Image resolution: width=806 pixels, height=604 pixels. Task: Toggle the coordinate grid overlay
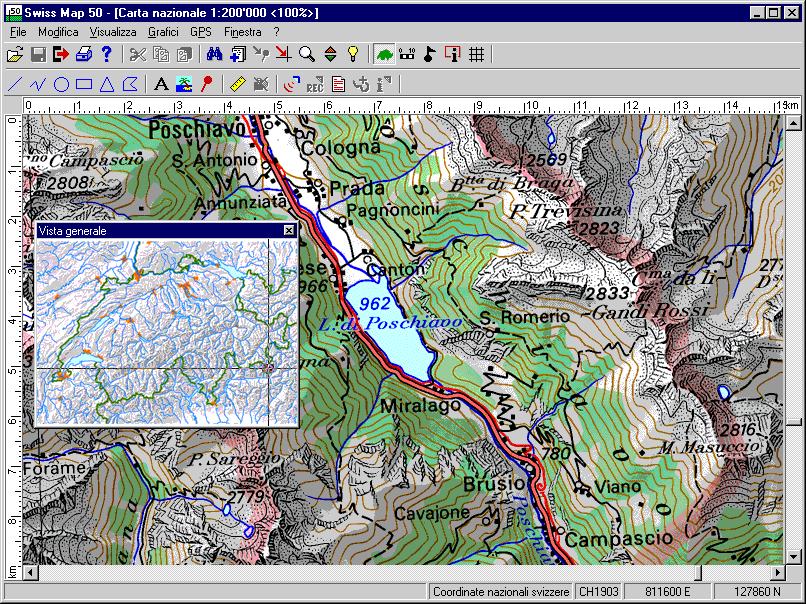476,54
